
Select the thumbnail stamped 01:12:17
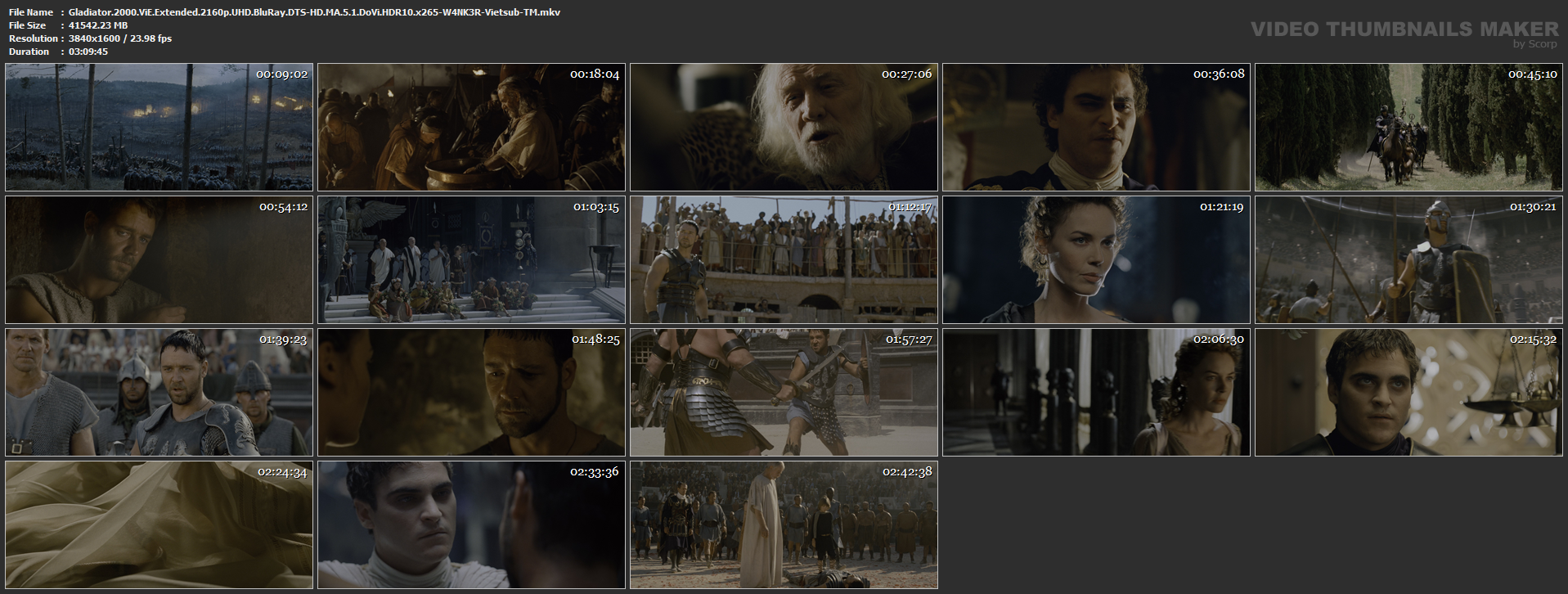click(784, 259)
